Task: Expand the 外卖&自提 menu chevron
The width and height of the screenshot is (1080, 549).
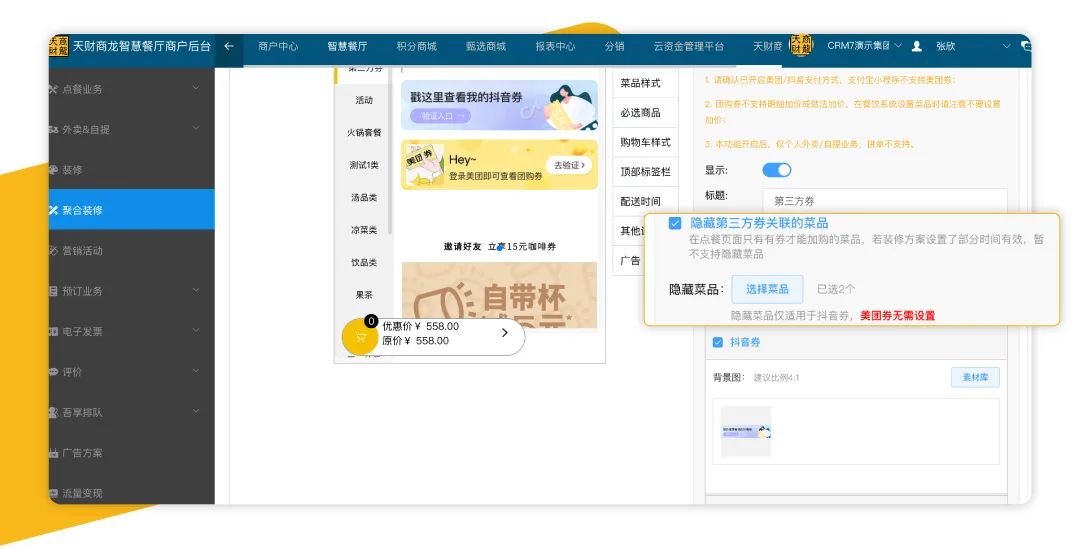Action: click(196, 129)
